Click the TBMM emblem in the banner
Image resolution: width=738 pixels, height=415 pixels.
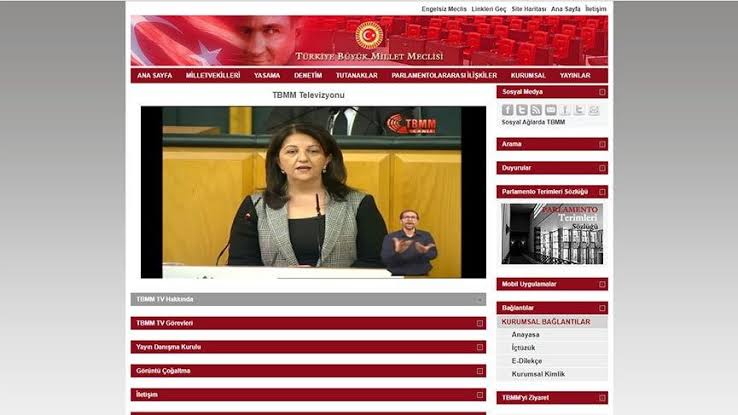[x=369, y=35]
